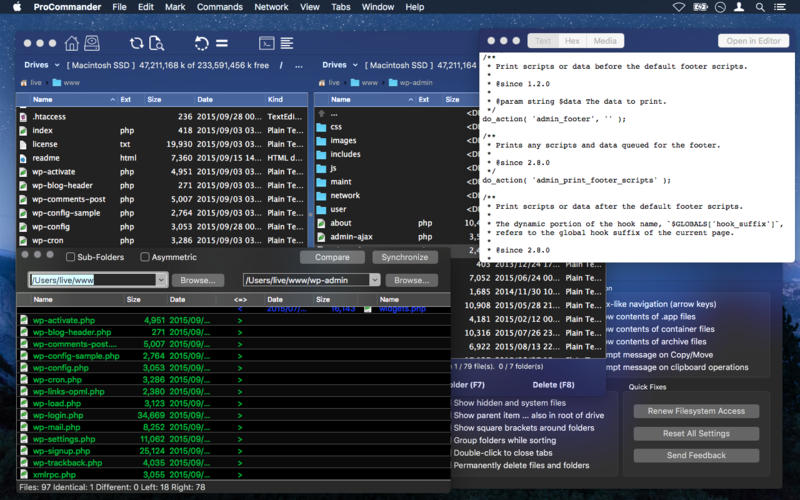
Task: Click the .htaccess file icon
Action: tap(23, 117)
